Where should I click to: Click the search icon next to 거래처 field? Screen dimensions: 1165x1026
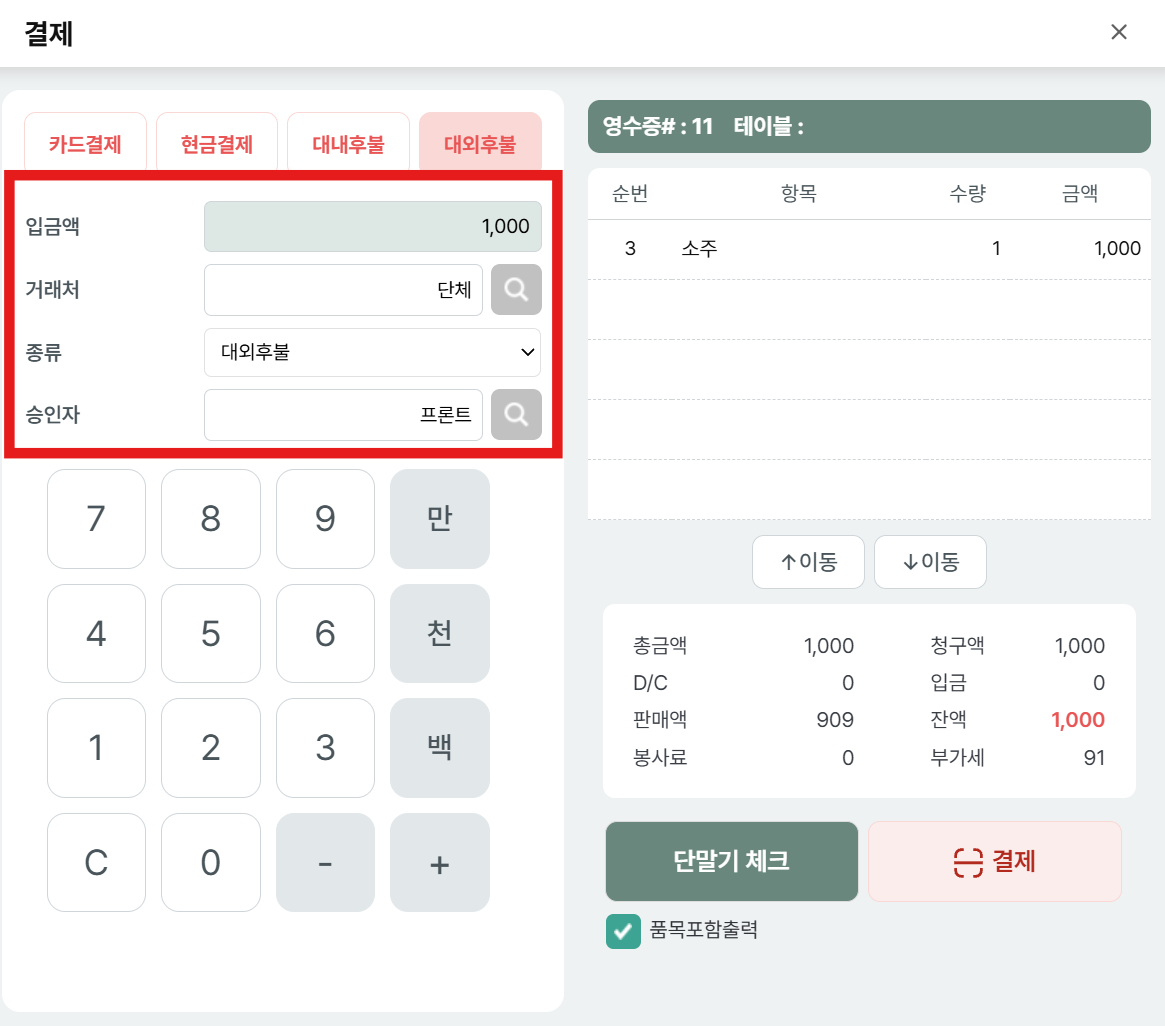coord(516,290)
